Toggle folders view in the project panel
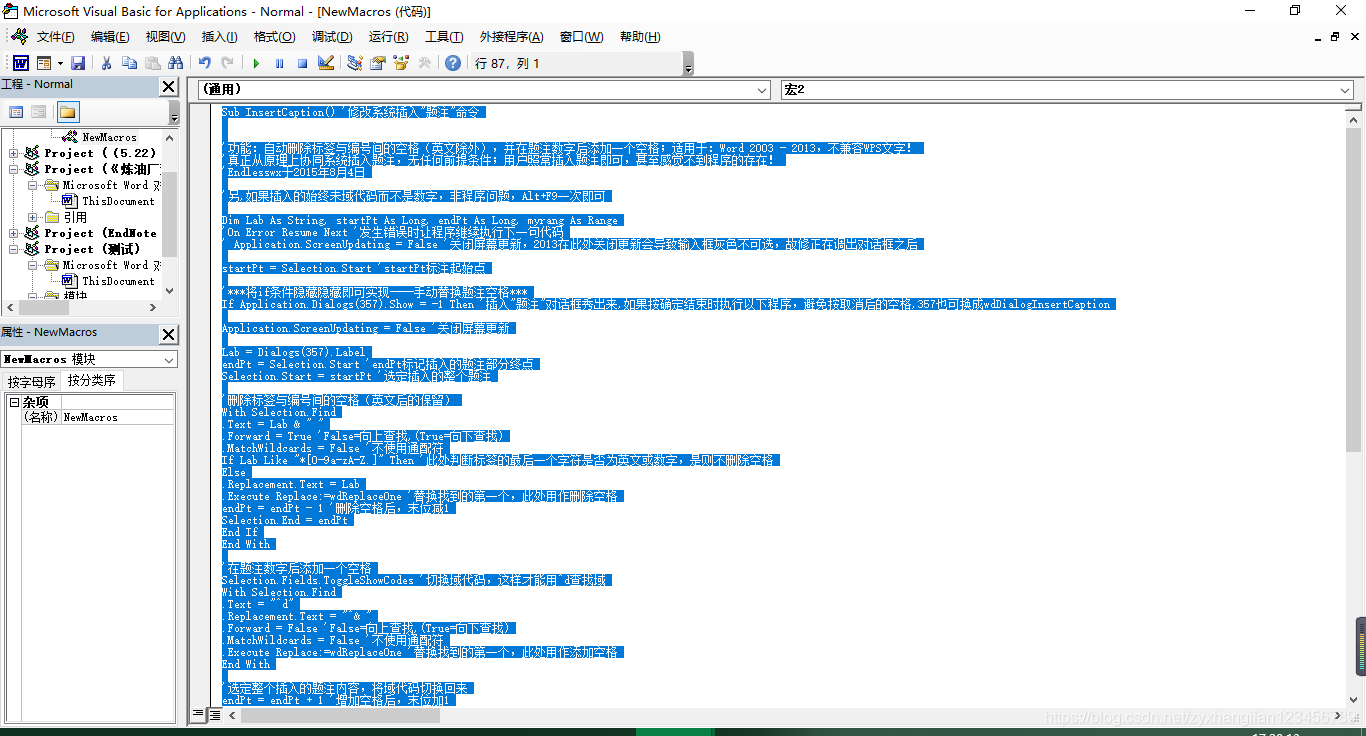Image resolution: width=1366 pixels, height=736 pixels. (x=67, y=112)
